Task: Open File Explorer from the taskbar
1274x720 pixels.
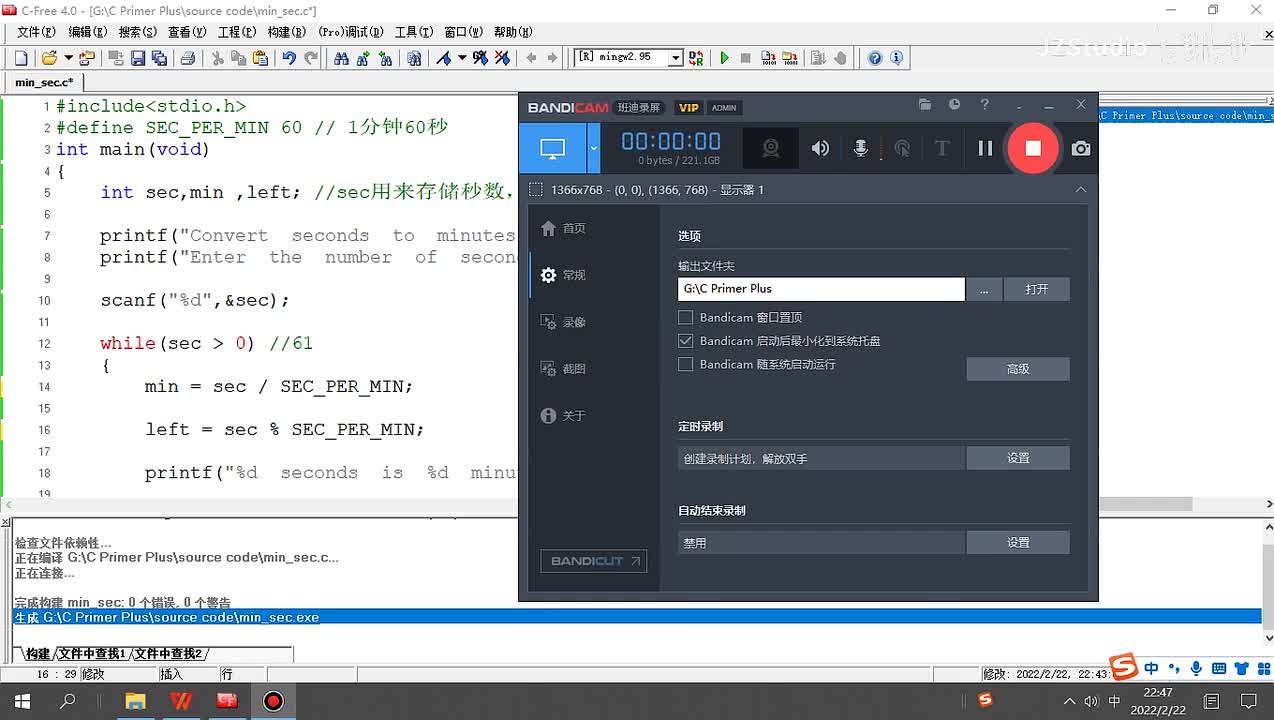Action: 135,701
